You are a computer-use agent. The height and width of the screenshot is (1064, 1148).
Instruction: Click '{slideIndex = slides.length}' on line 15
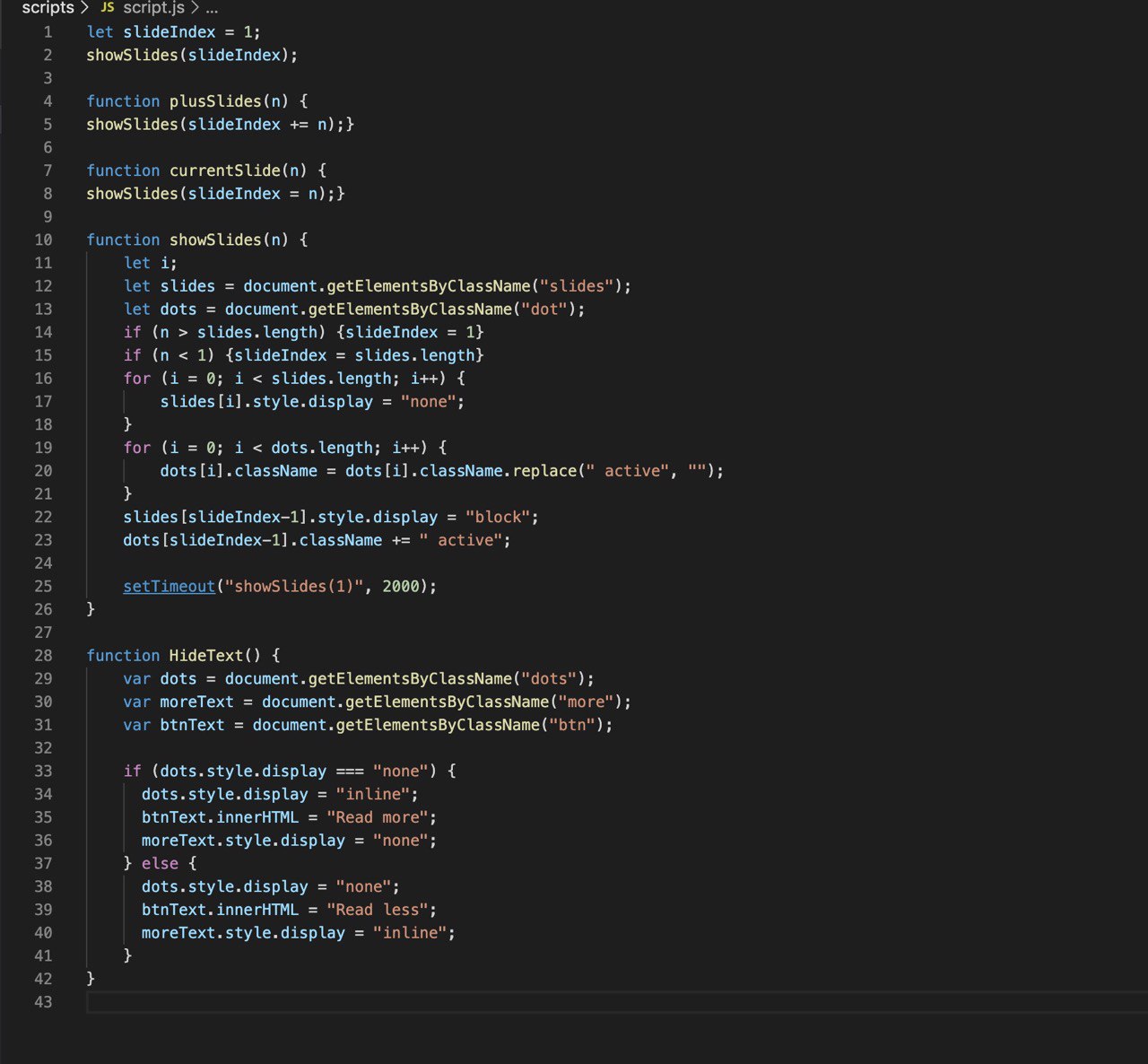(354, 355)
